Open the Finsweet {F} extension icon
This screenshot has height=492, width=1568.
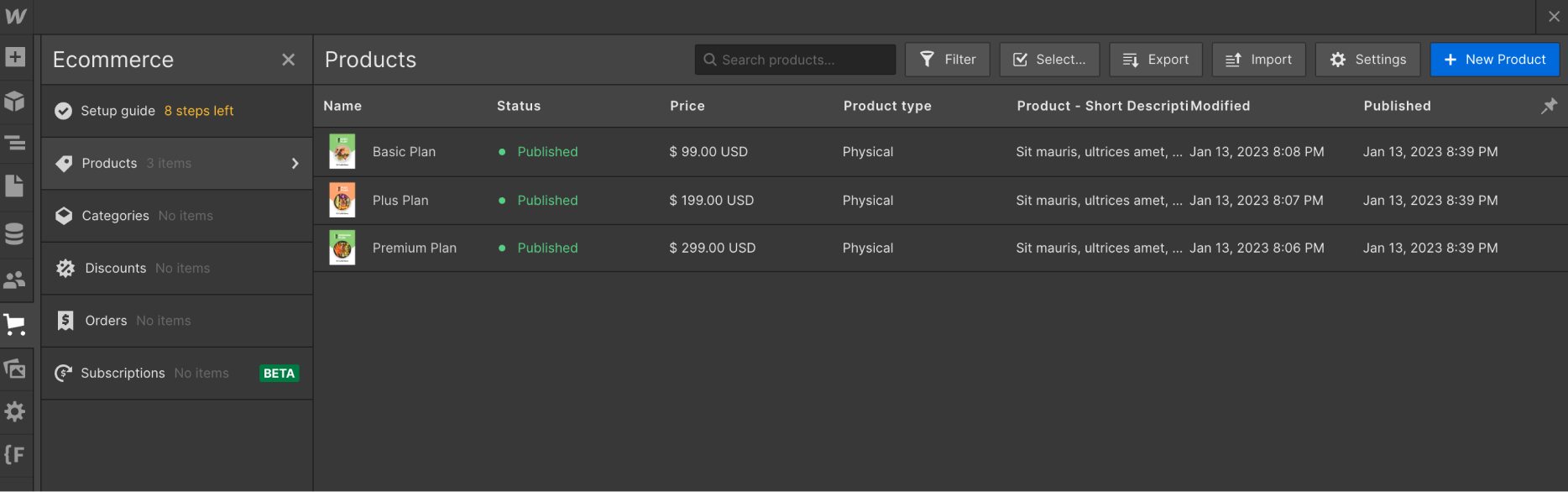click(x=15, y=455)
